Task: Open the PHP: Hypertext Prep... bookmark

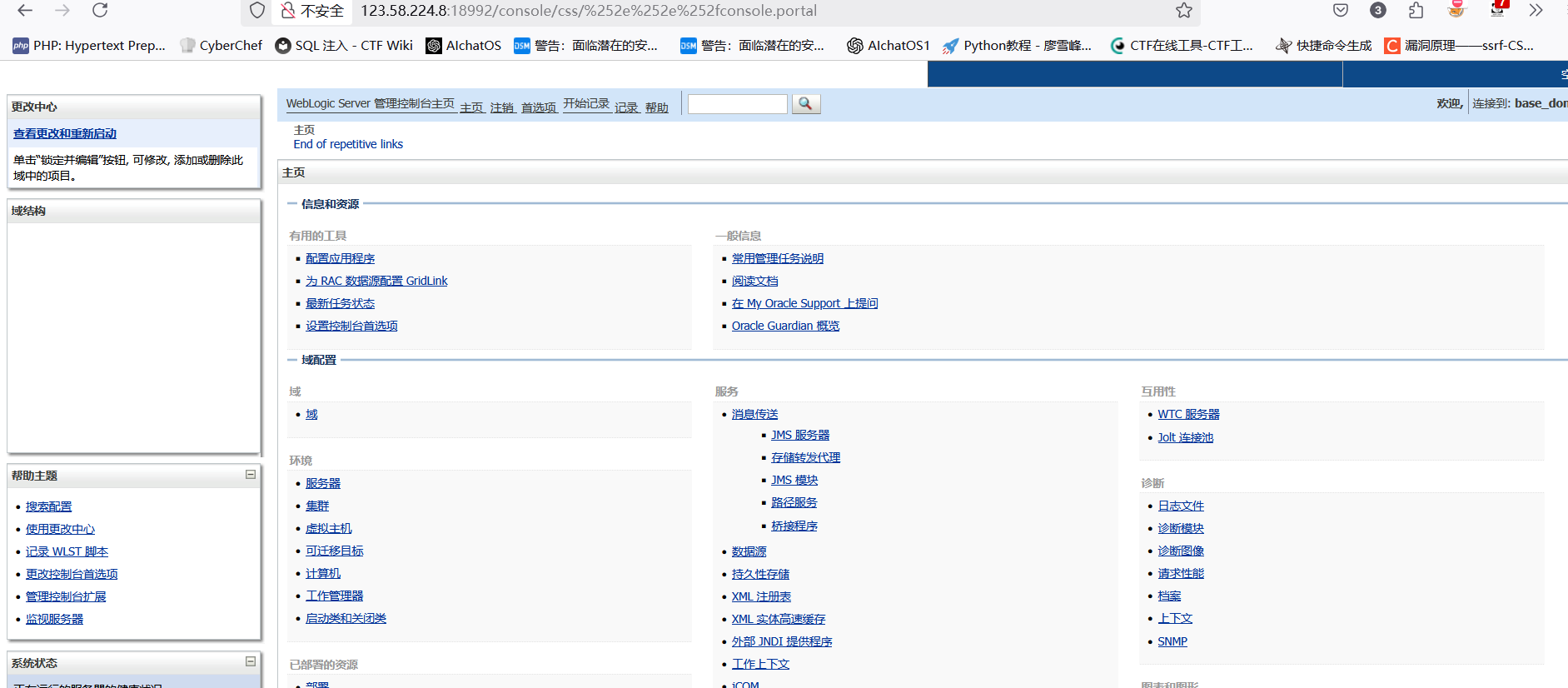Action: [89, 46]
